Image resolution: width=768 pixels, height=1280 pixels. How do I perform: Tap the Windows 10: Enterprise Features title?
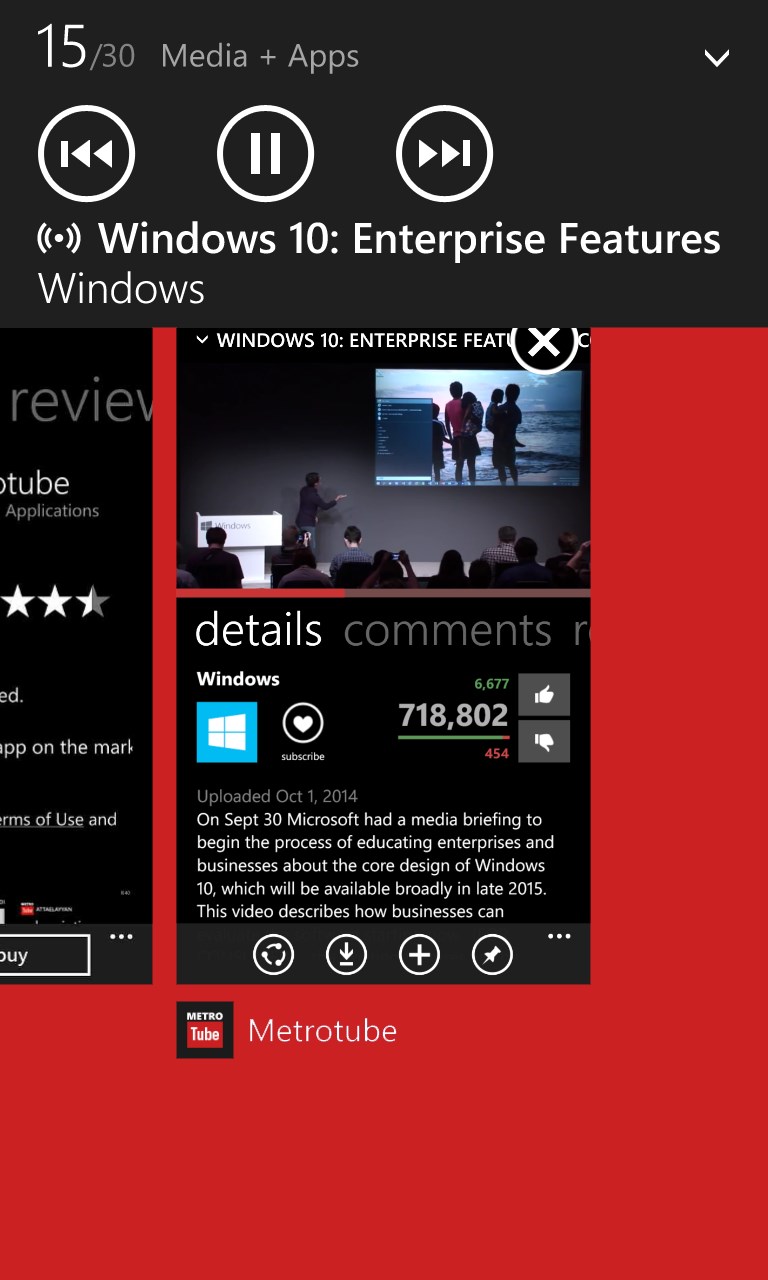[x=410, y=240]
